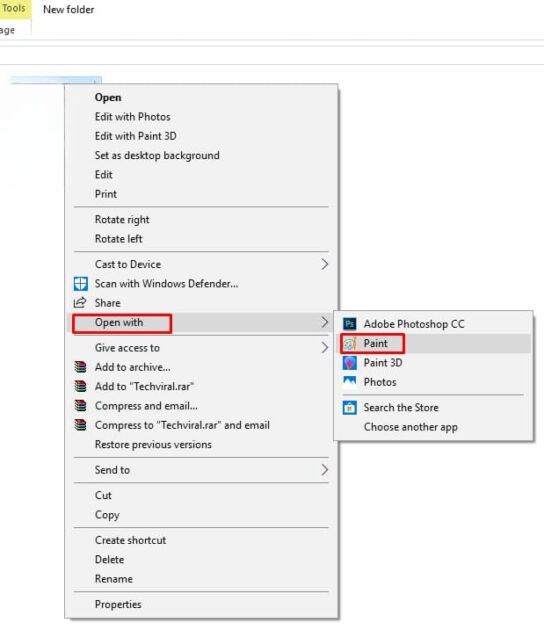This screenshot has height=630, width=544.
Task: Select Set as desktop background
Action: click(157, 155)
